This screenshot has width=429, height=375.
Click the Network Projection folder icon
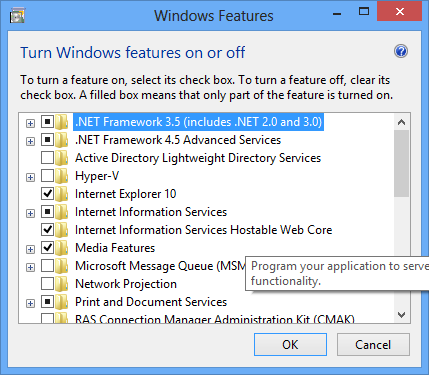pyautogui.click(x=62, y=284)
